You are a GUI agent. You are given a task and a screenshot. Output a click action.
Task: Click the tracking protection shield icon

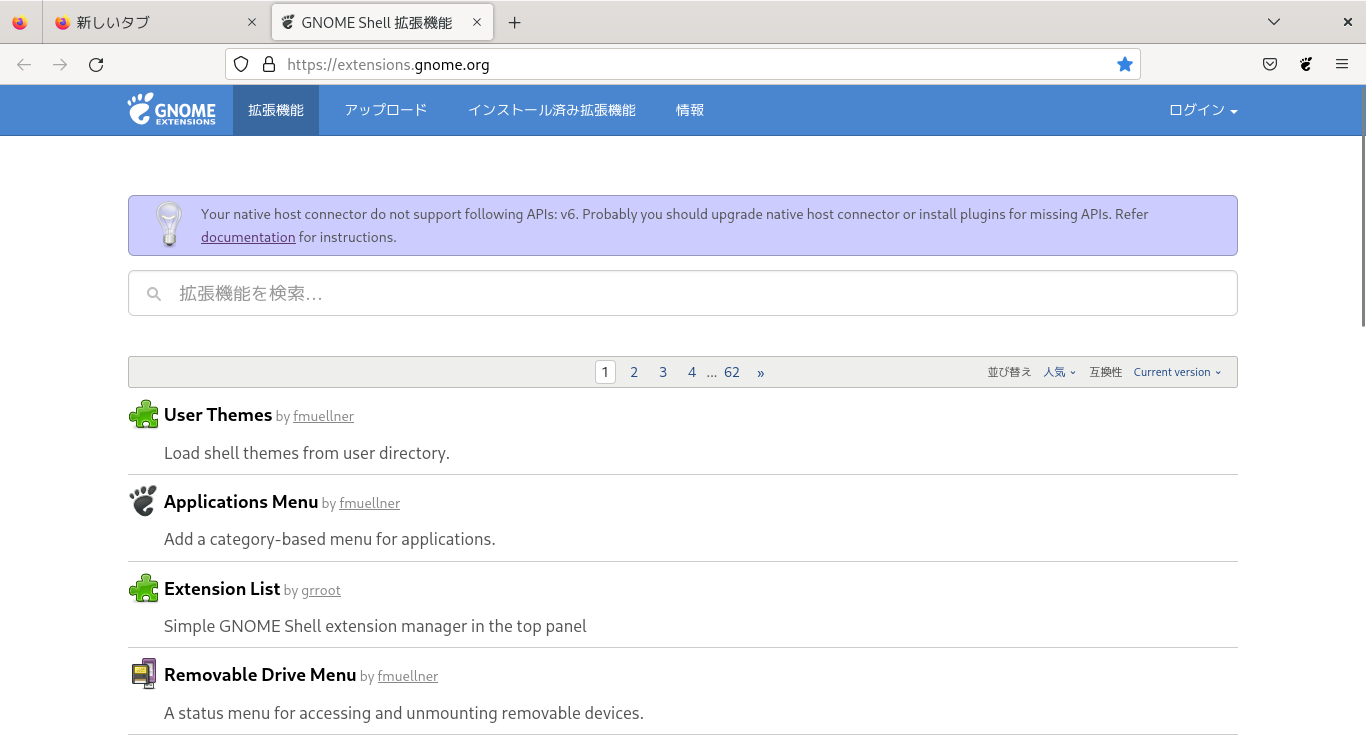[240, 64]
